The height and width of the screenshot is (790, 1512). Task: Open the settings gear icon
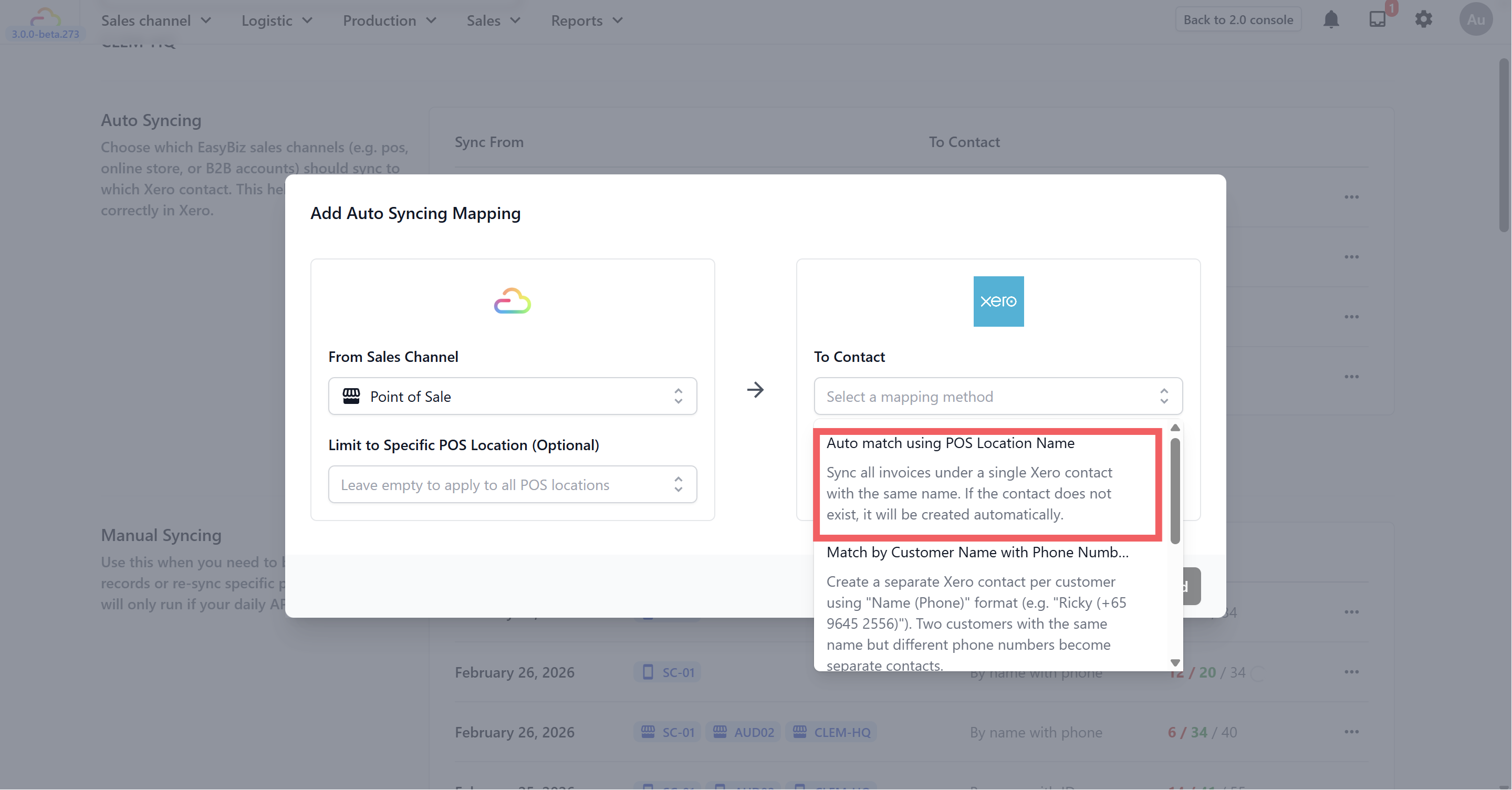[1423, 19]
